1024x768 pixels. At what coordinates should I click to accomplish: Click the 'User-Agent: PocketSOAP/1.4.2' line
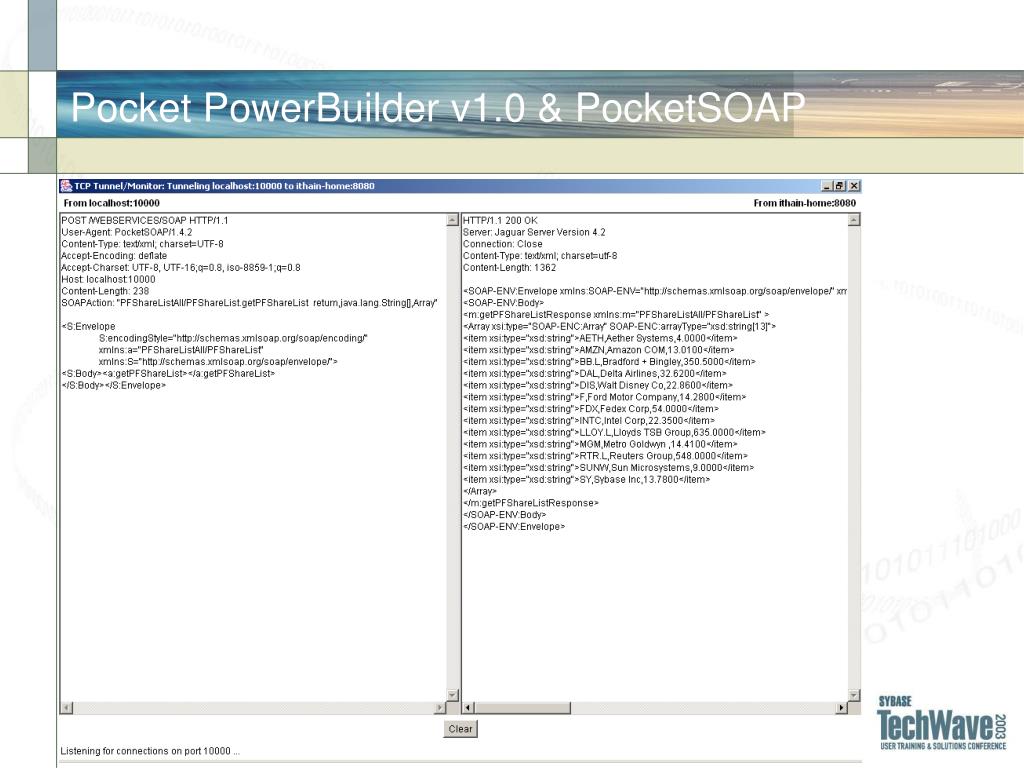pos(127,232)
